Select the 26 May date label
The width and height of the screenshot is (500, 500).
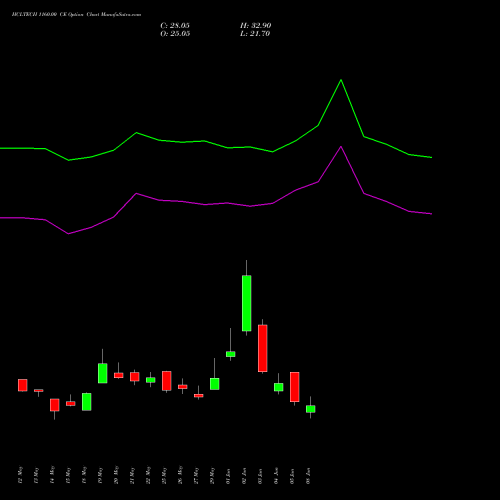(180, 475)
